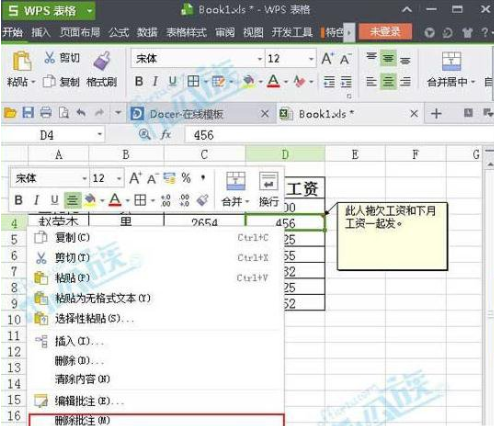Increase font size with ribbon A+ icon
This screenshot has width=494, height=426.
pos(327,59)
